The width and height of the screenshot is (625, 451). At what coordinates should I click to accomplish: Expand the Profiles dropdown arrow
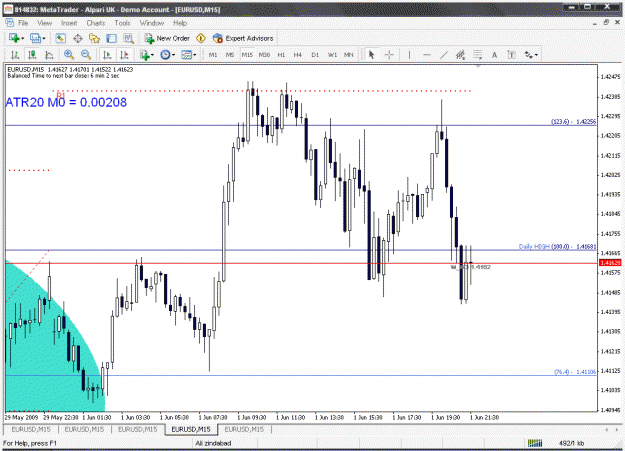point(44,39)
